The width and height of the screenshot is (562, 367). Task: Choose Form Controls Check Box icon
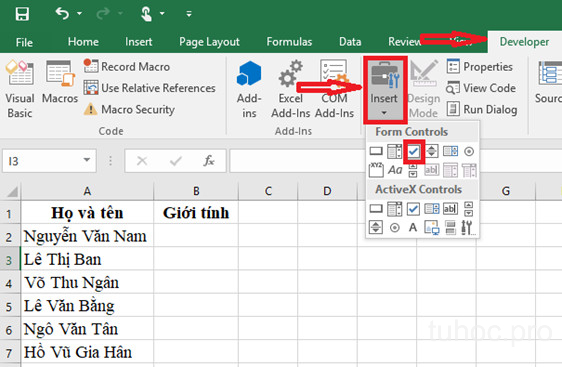[413, 151]
